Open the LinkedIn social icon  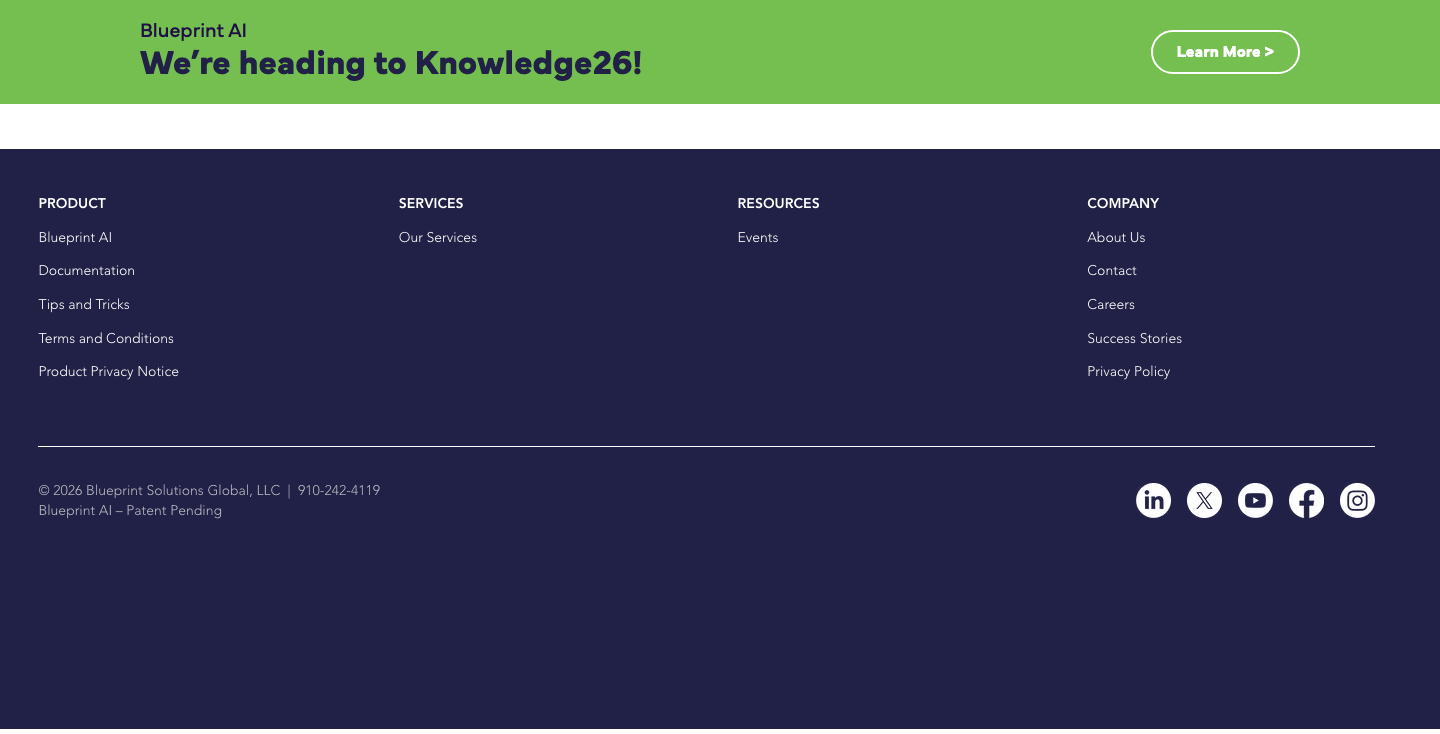tap(1153, 500)
